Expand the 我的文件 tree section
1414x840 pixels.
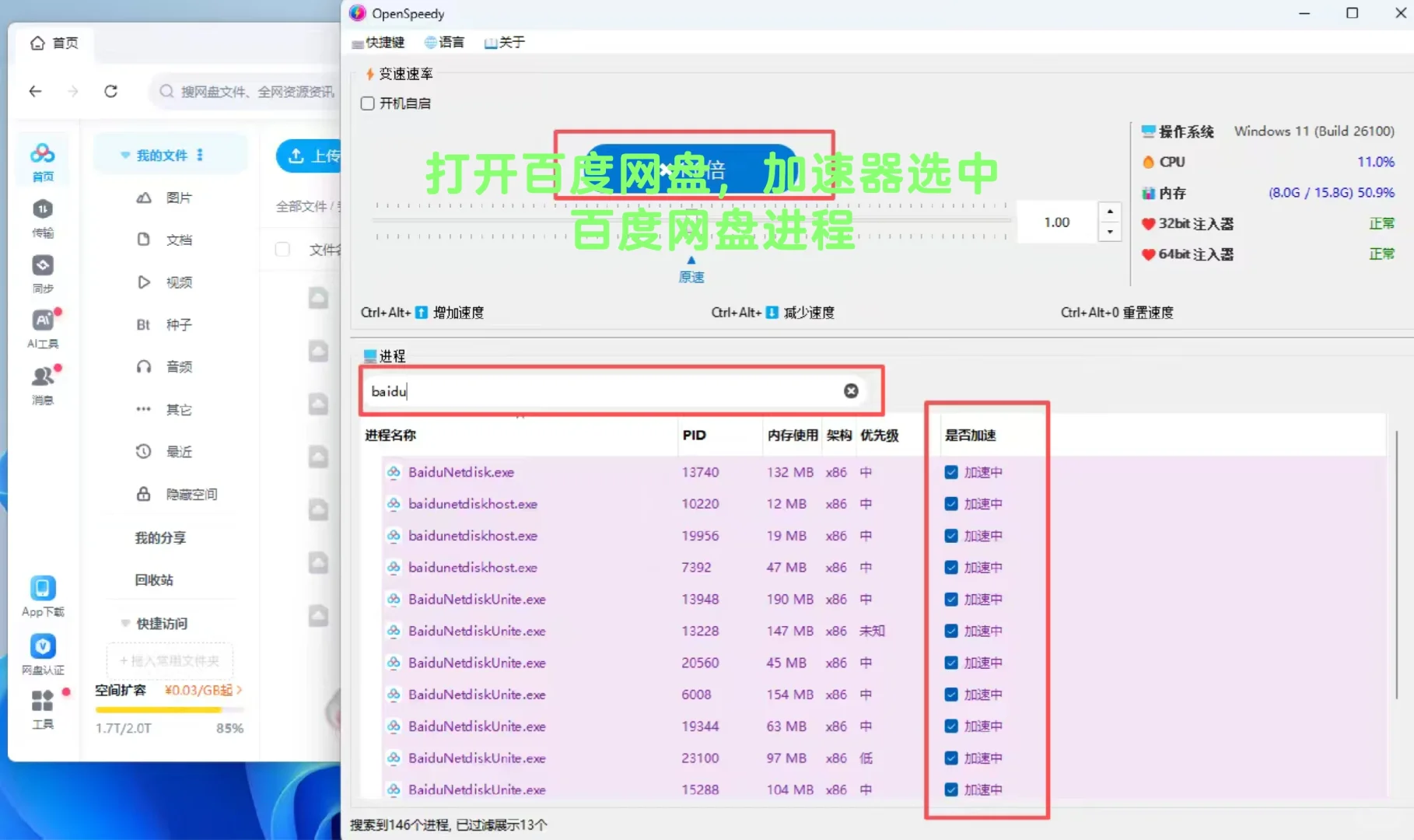[125, 154]
